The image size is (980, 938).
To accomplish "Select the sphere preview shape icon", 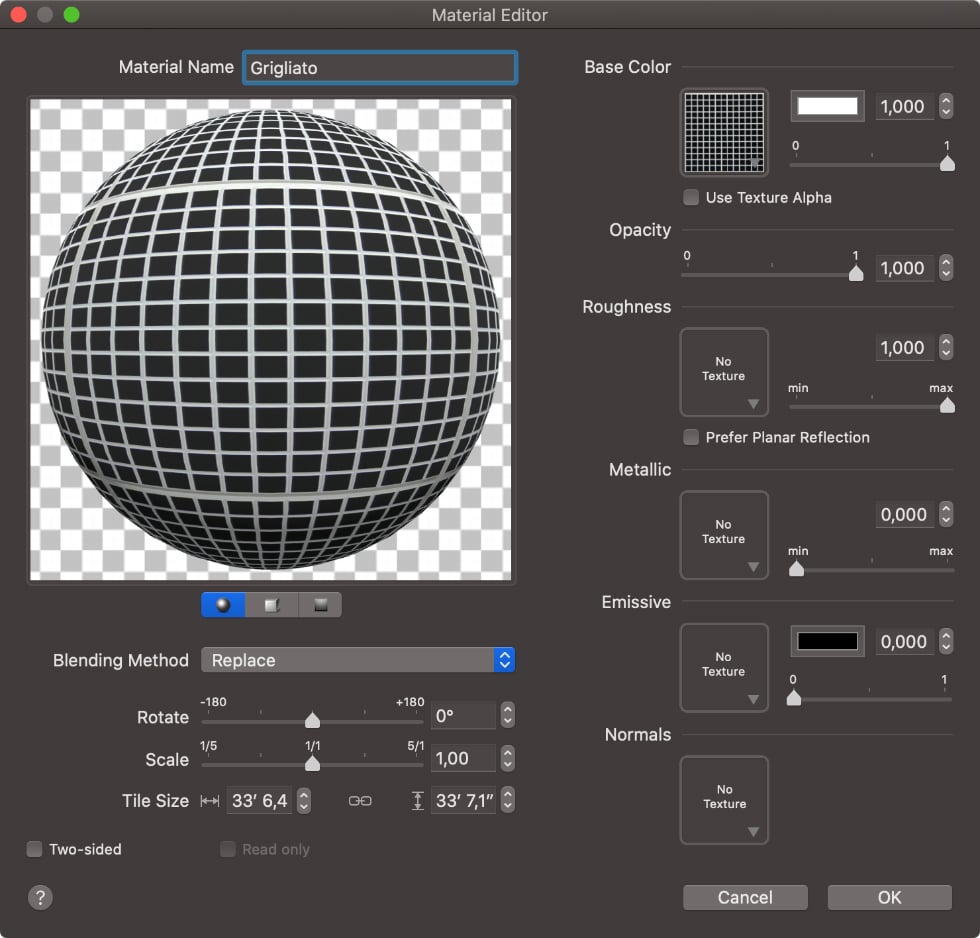I will (x=223, y=605).
